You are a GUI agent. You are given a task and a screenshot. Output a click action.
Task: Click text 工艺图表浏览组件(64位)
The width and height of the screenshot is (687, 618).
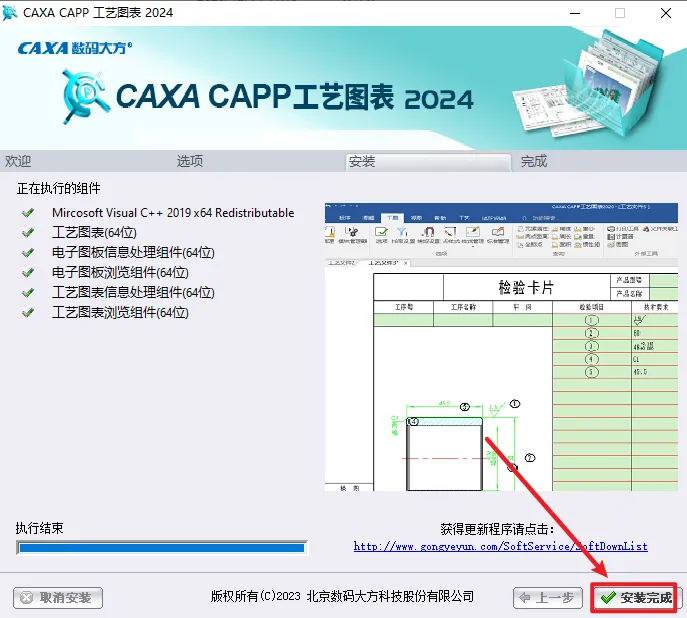click(x=120, y=313)
